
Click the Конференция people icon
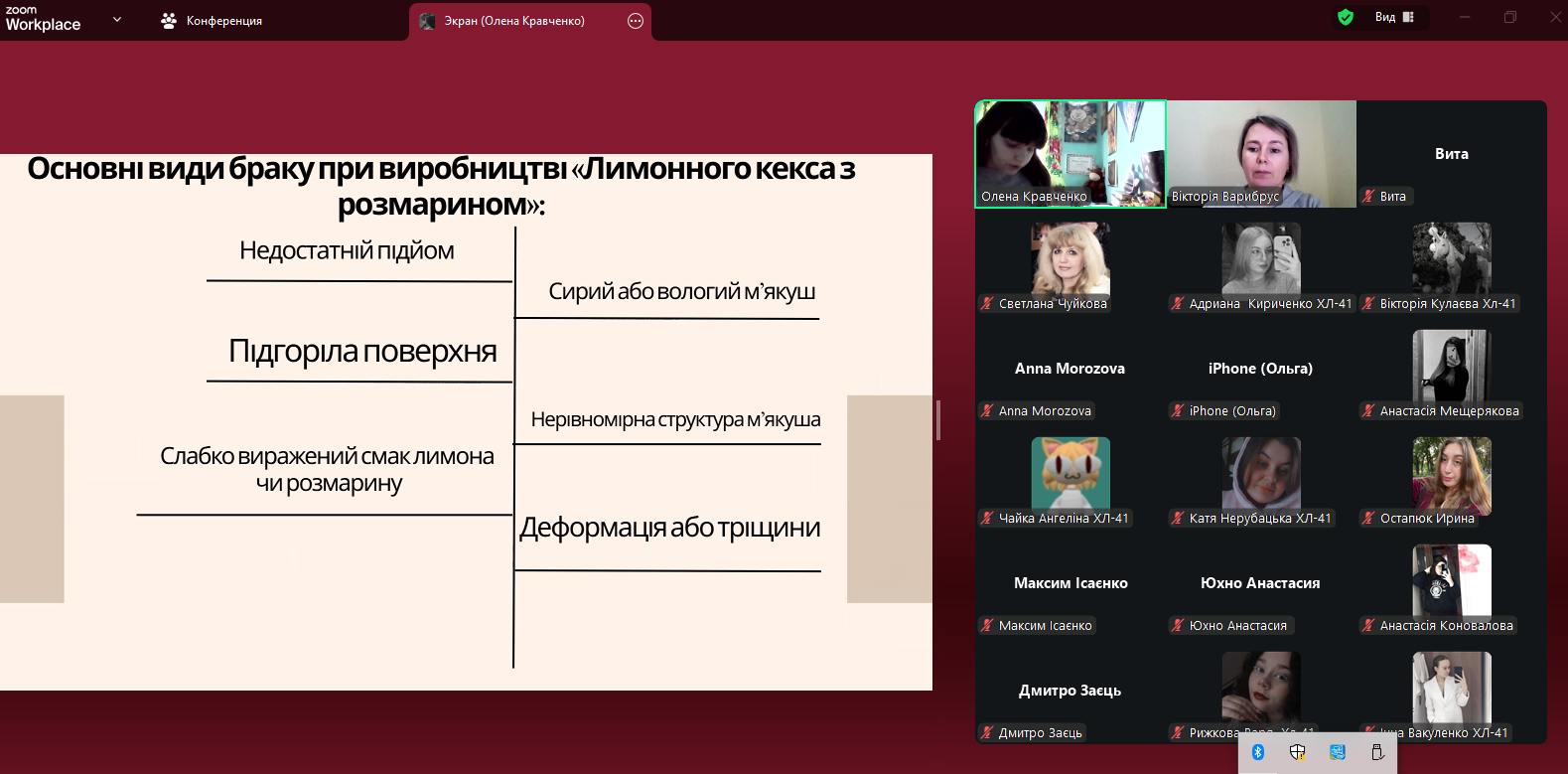tap(169, 21)
